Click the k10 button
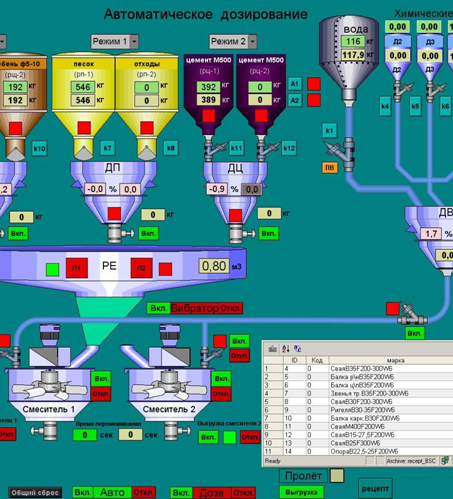453x499 pixels. [39, 148]
